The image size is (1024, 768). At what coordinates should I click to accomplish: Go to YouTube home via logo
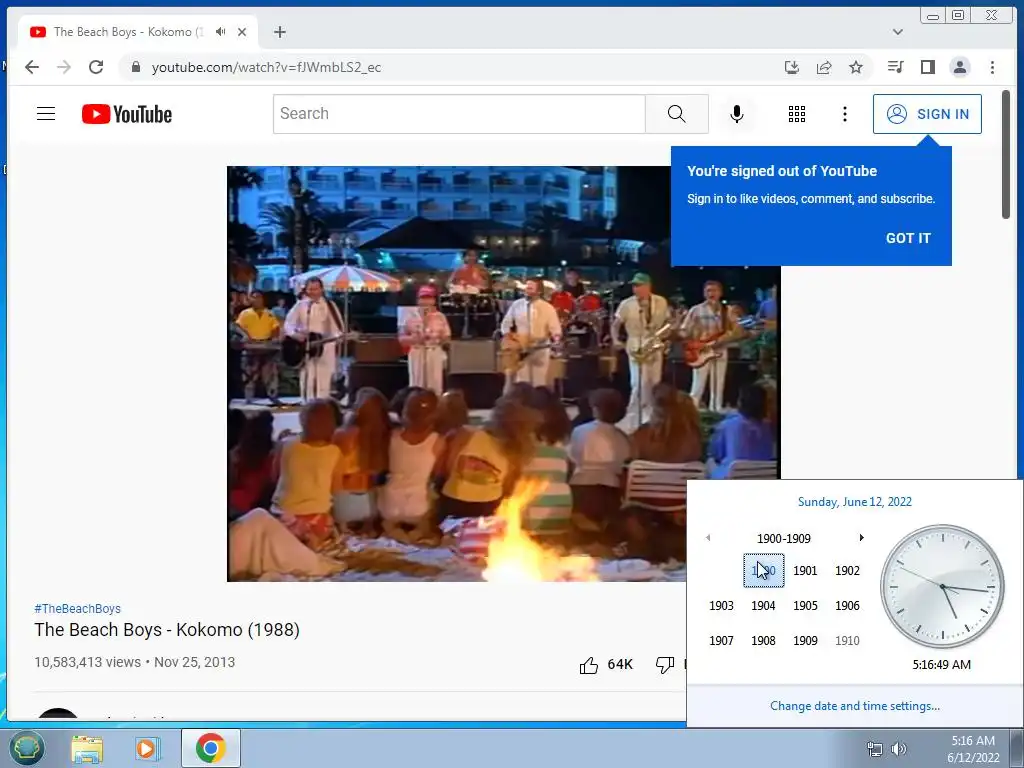click(x=127, y=114)
